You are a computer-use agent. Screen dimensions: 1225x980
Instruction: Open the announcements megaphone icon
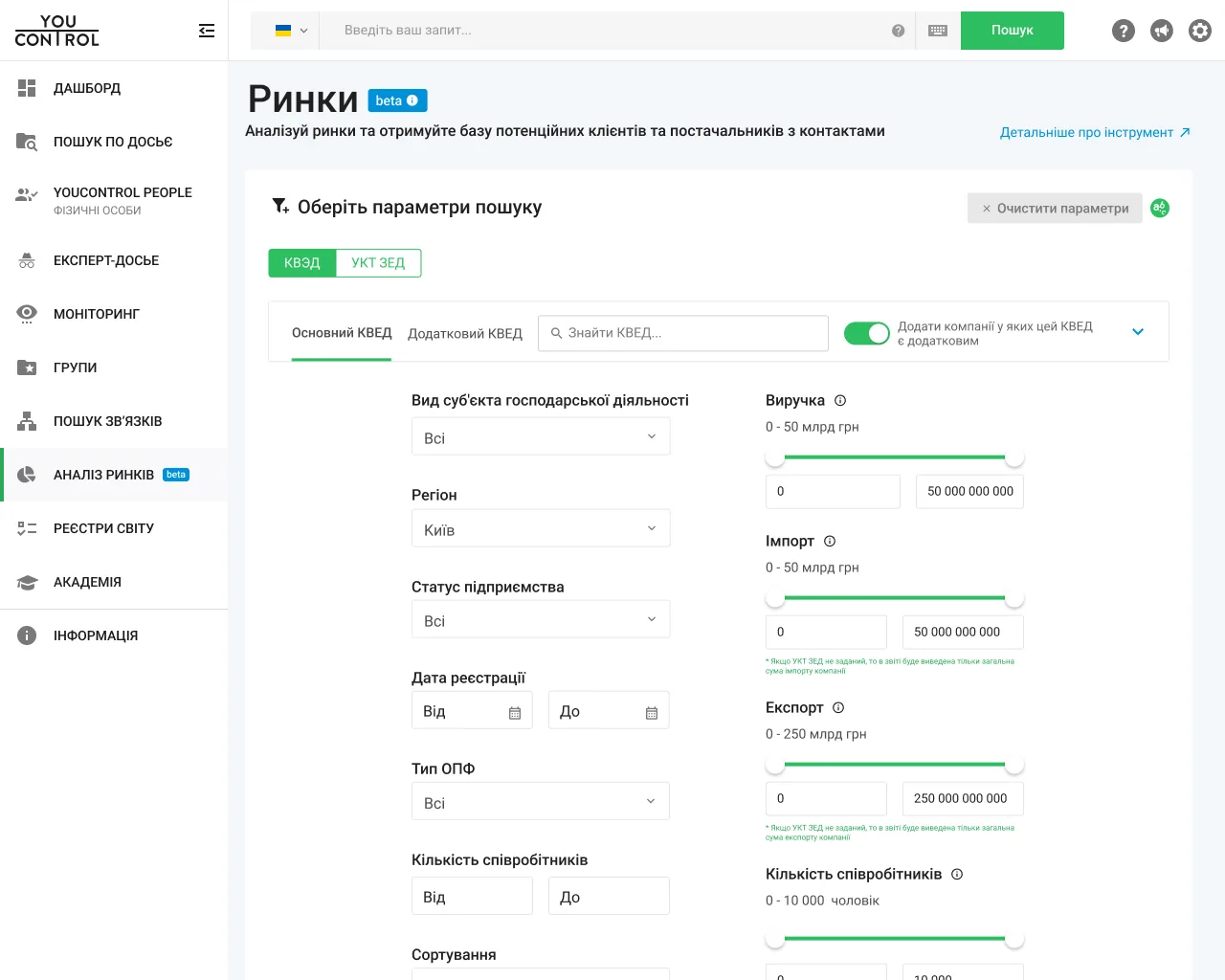click(x=1162, y=31)
